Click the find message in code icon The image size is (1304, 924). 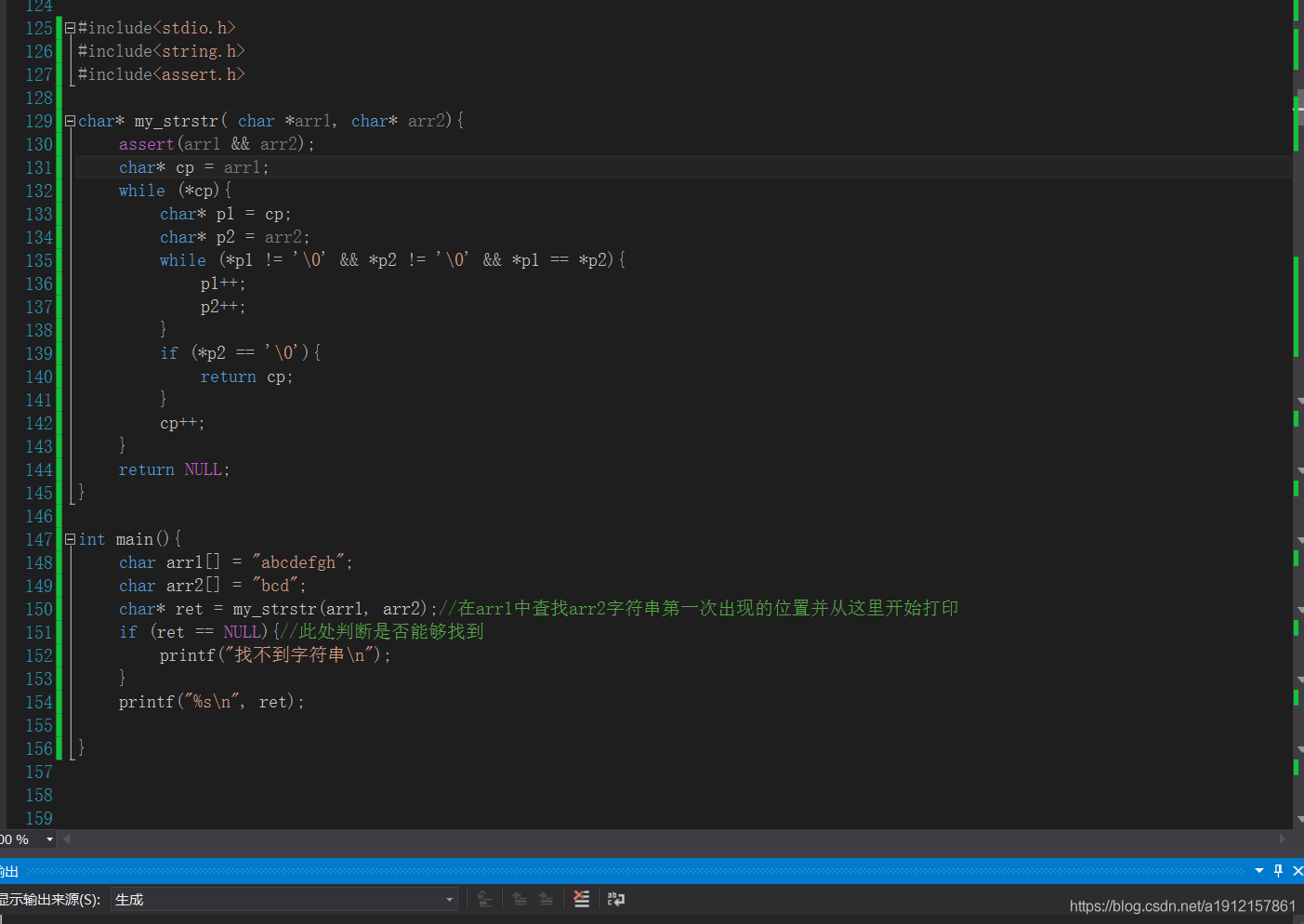484,899
